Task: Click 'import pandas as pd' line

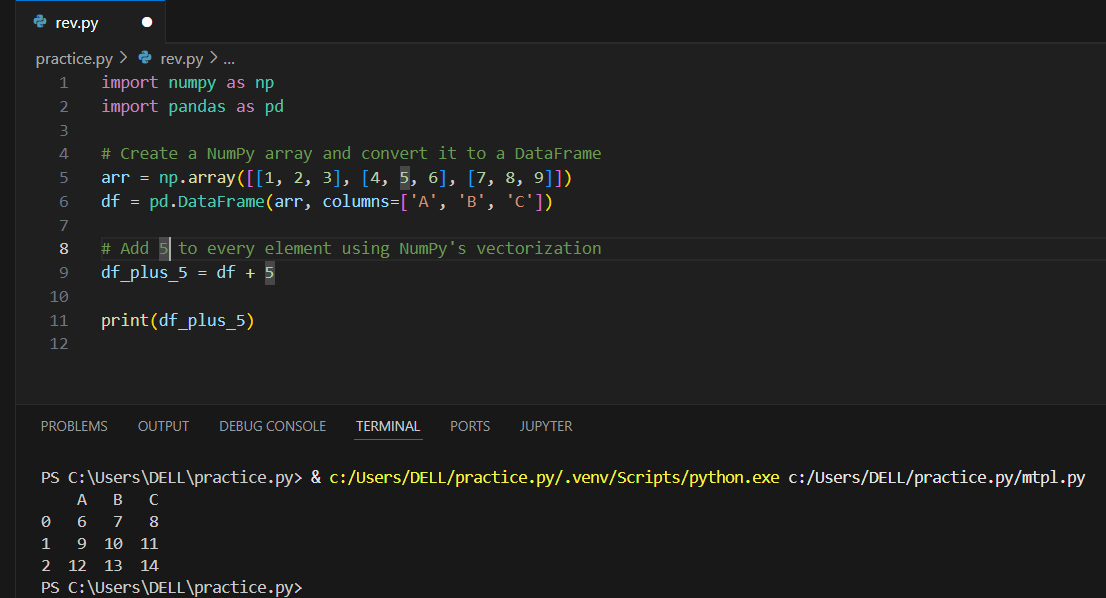Action: pos(193,106)
